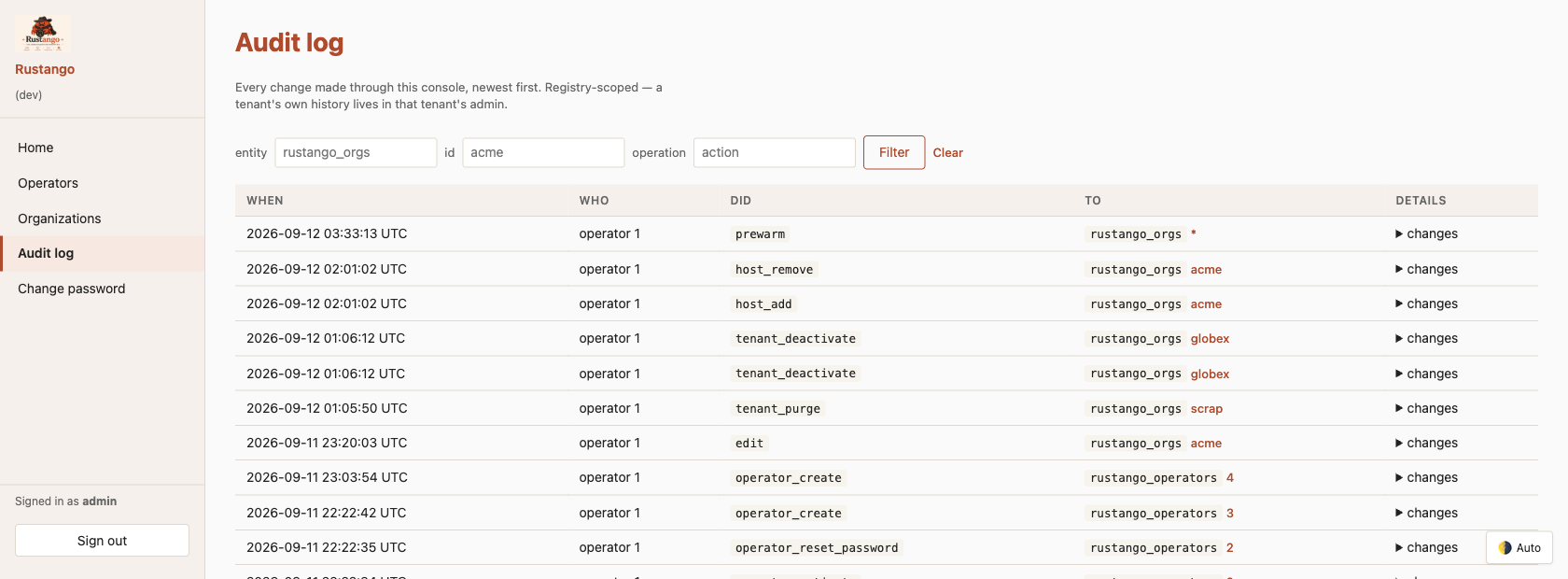Open acme link in host_remove row
1568x579 pixels.
pos(1206,269)
